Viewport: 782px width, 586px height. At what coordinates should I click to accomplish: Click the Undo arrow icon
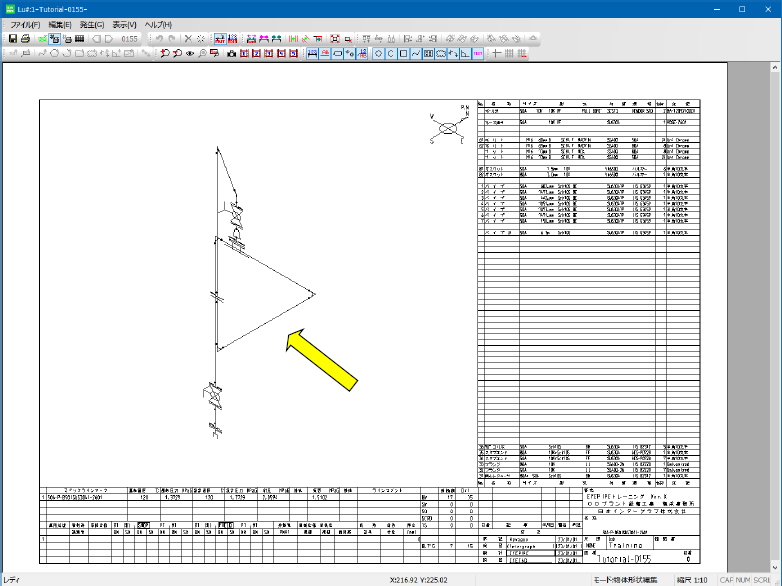(x=159, y=38)
